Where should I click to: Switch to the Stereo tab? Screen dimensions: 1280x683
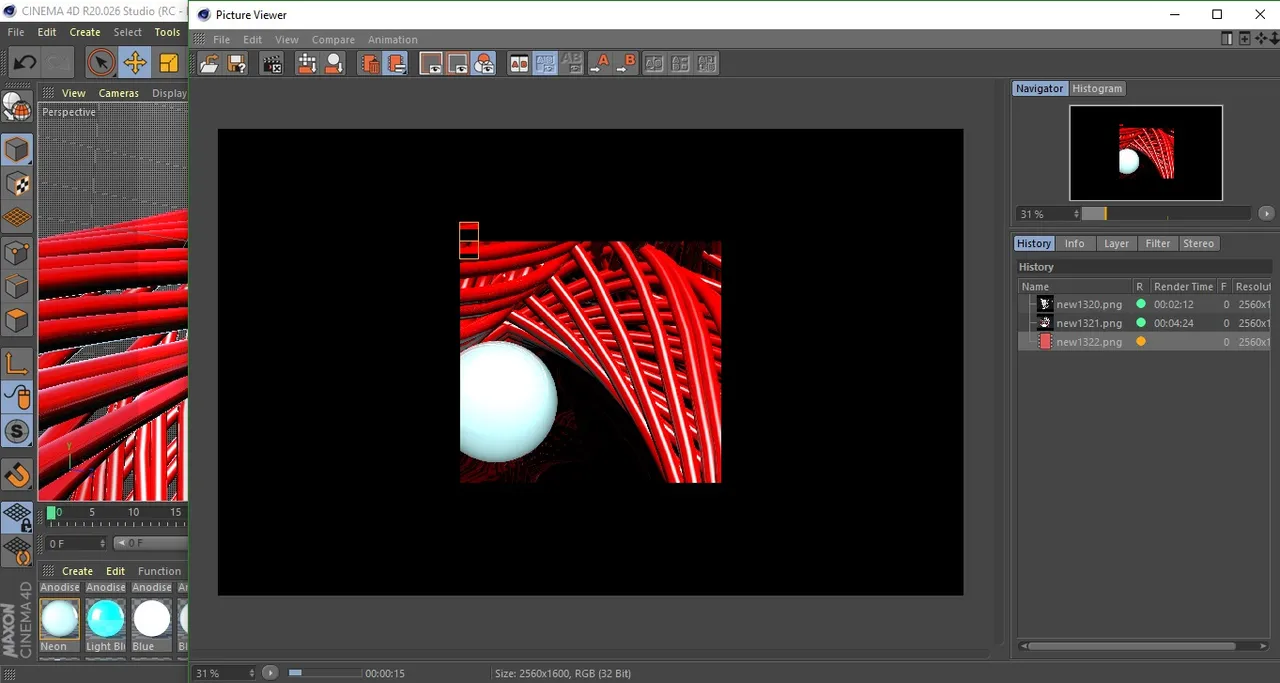click(1198, 243)
